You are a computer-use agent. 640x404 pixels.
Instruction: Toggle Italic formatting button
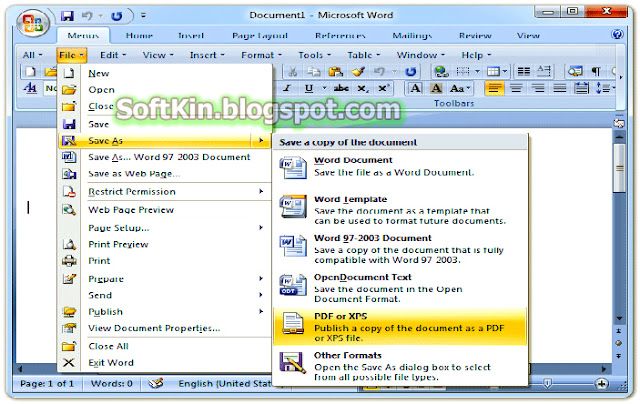coord(287,89)
